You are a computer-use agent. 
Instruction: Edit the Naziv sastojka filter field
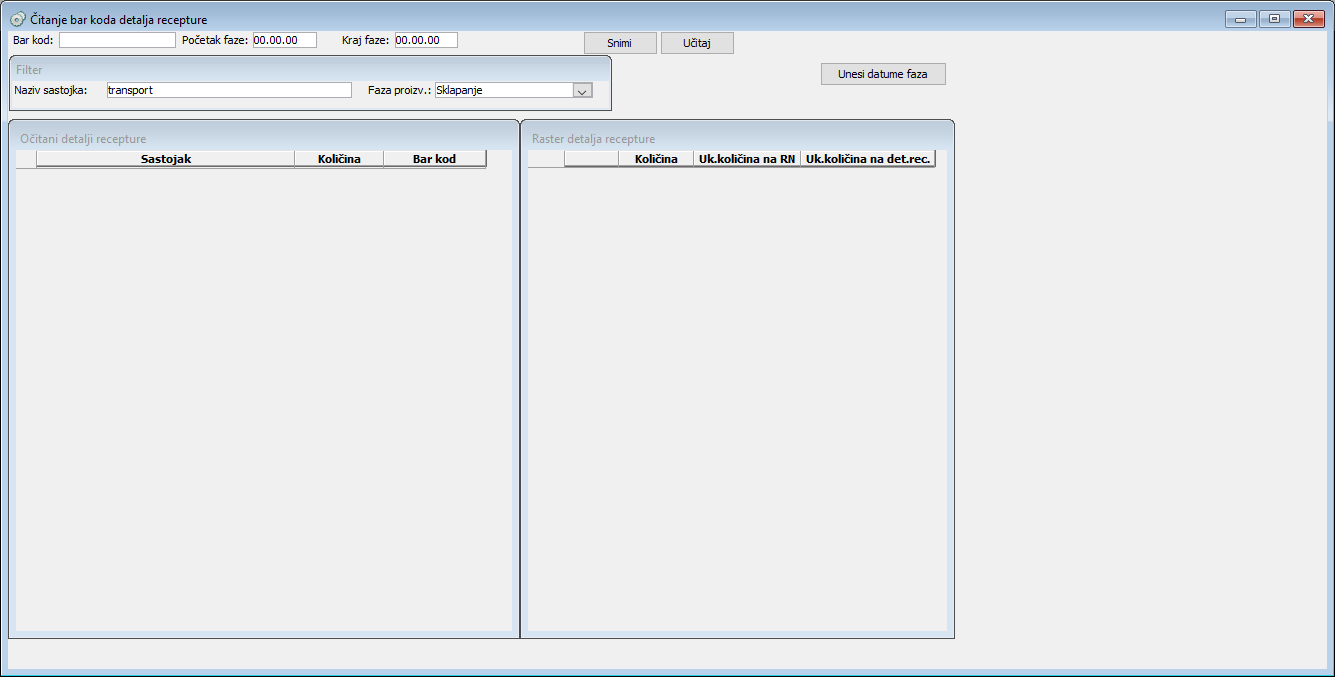coord(229,90)
